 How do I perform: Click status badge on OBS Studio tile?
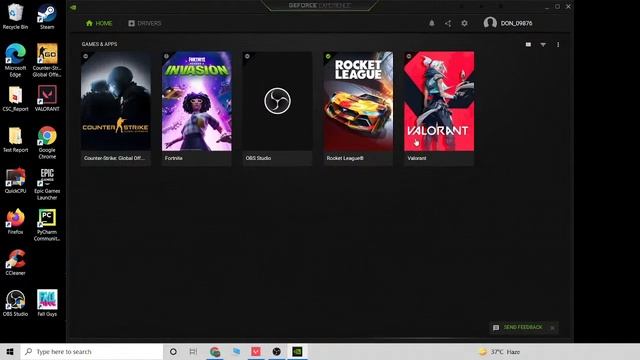tap(247, 56)
